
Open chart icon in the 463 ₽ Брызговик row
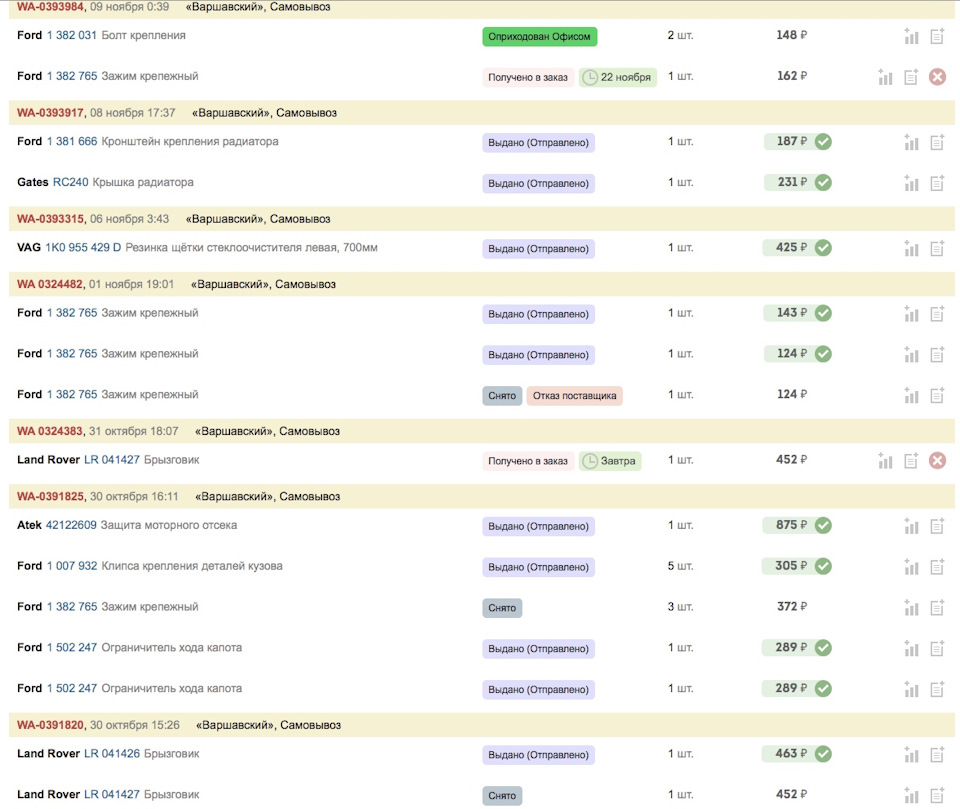(x=911, y=755)
